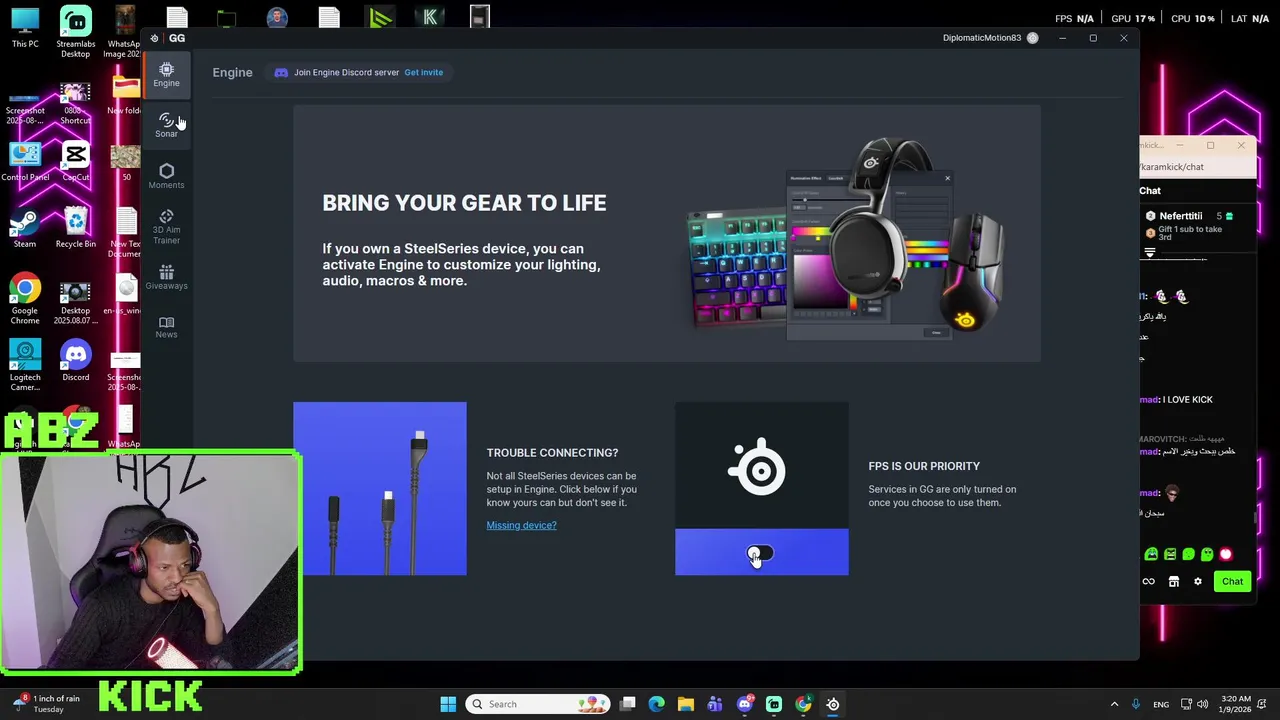This screenshot has height=720, width=1280.
Task: Open Control Panel desktop icon
Action: coord(25,161)
